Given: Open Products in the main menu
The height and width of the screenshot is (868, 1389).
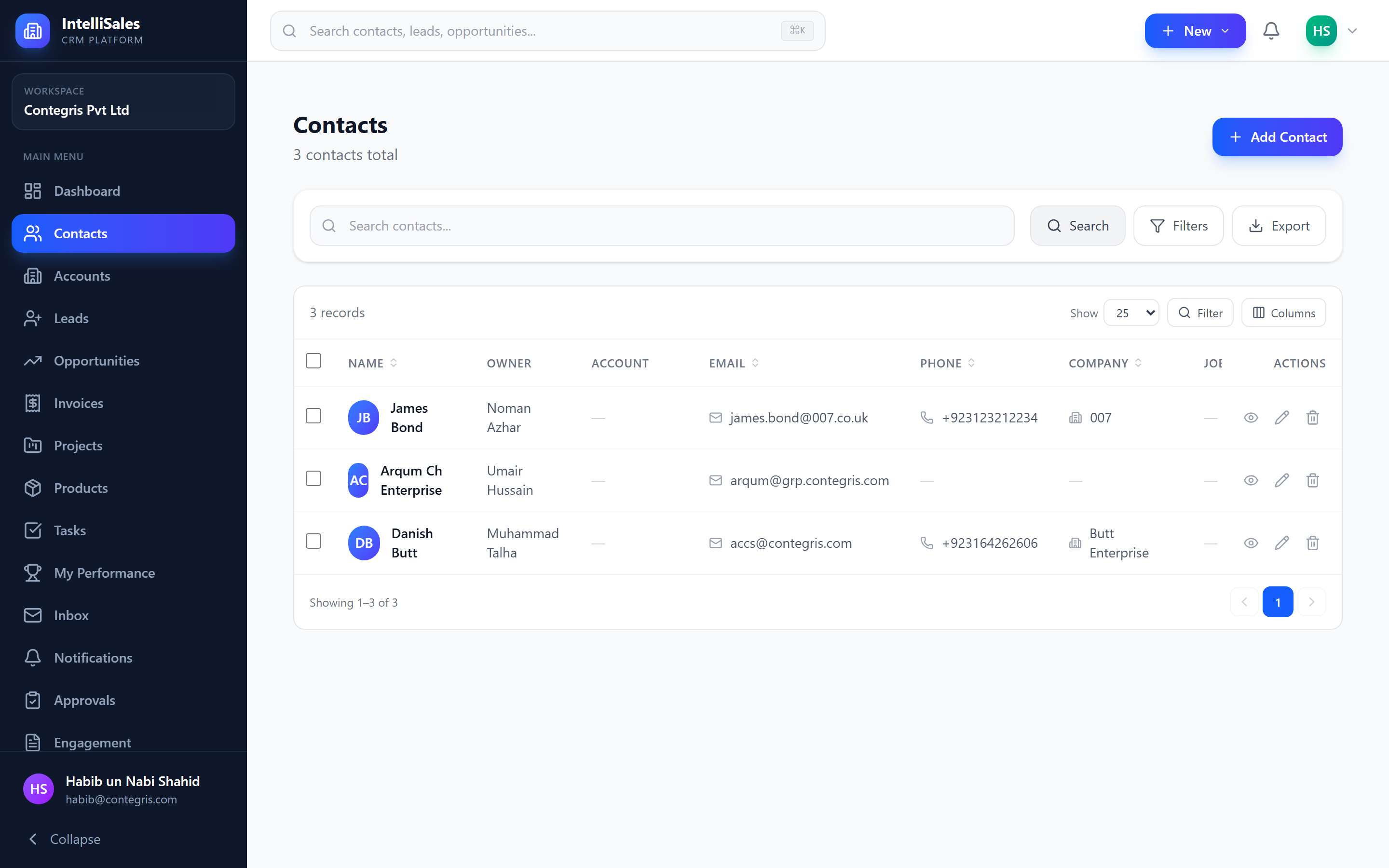Looking at the screenshot, I should [123, 488].
